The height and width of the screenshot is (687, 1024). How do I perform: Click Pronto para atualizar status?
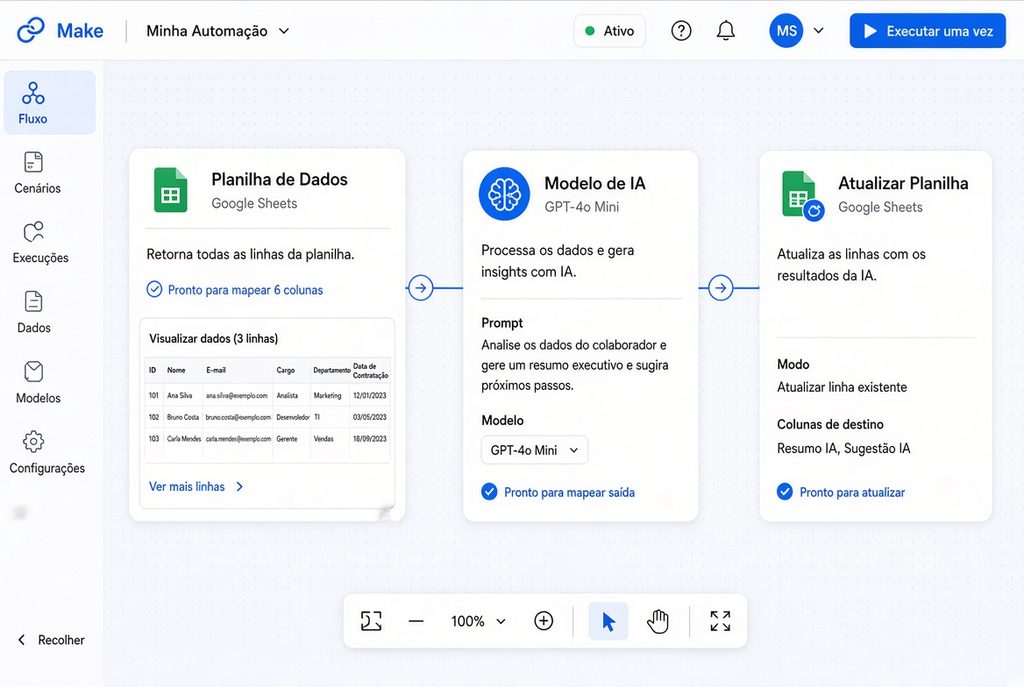point(841,492)
